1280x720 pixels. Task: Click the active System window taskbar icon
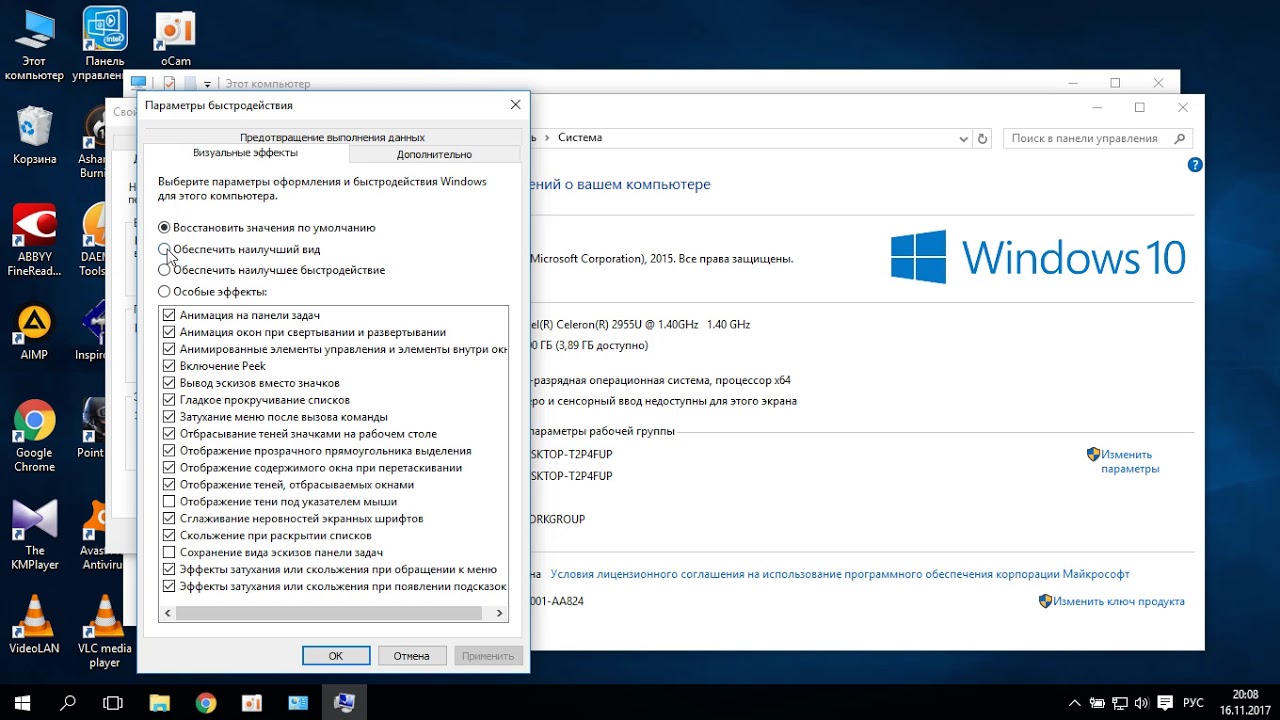point(344,703)
